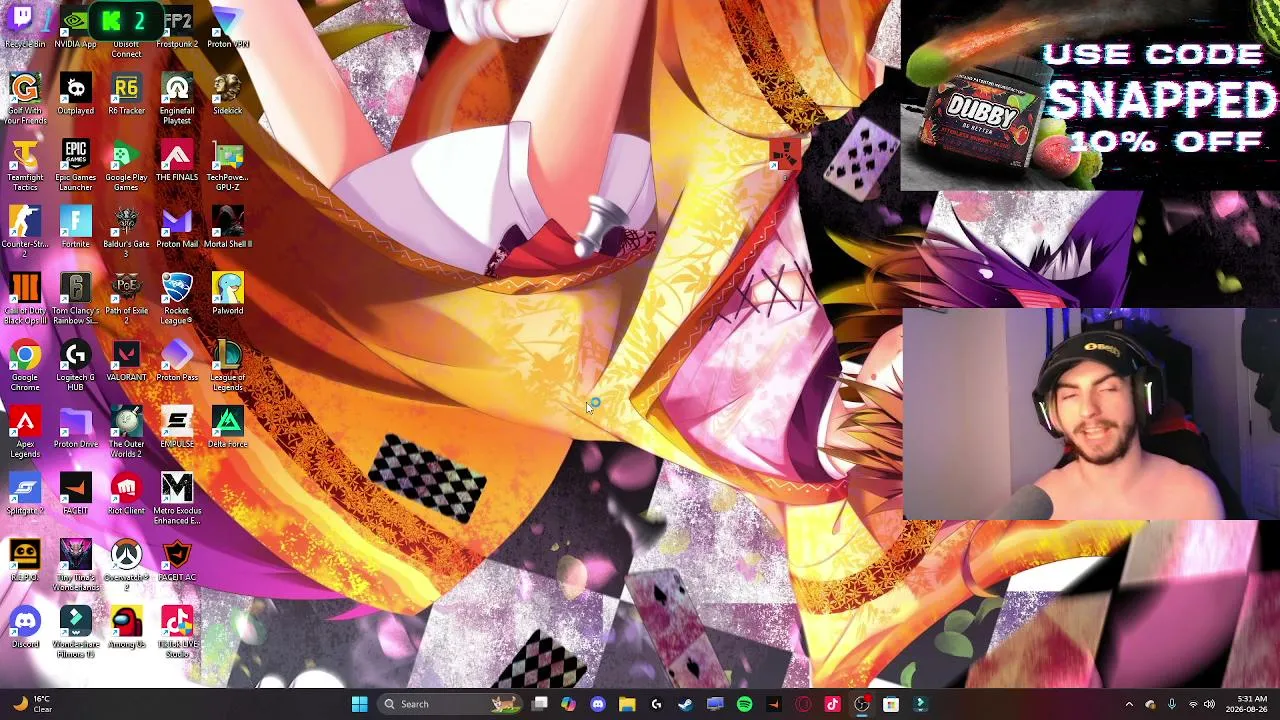
Task: Click the Google Play Games desktop icon
Action: click(126, 167)
